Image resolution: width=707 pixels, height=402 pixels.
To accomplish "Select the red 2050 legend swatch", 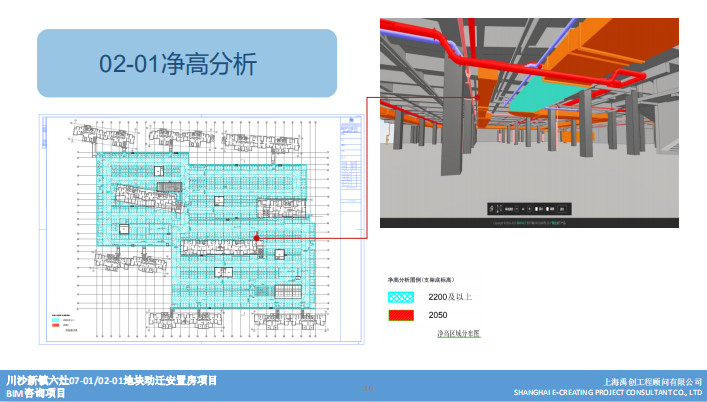I will (402, 315).
